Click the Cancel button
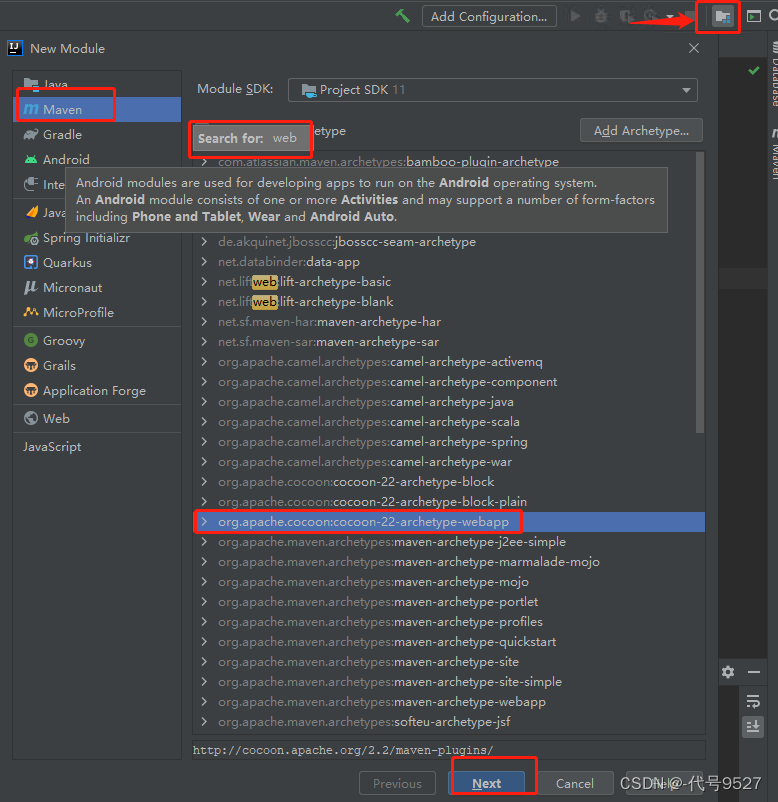778x802 pixels. [x=575, y=783]
